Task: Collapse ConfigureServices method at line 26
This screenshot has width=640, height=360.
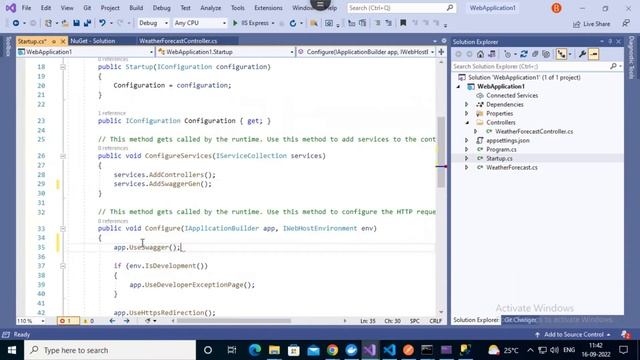Action: (62, 156)
